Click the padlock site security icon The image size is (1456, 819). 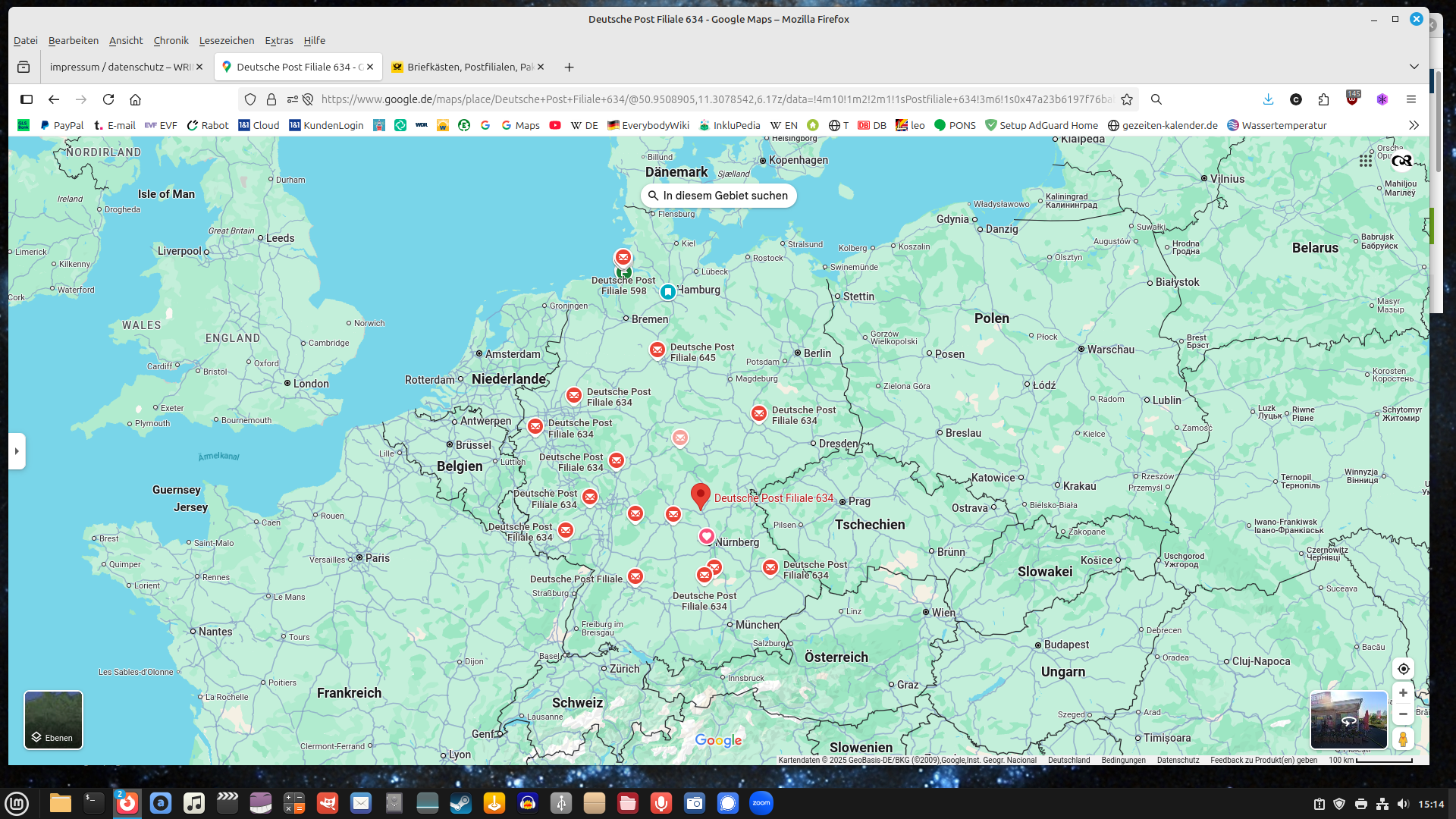[271, 99]
